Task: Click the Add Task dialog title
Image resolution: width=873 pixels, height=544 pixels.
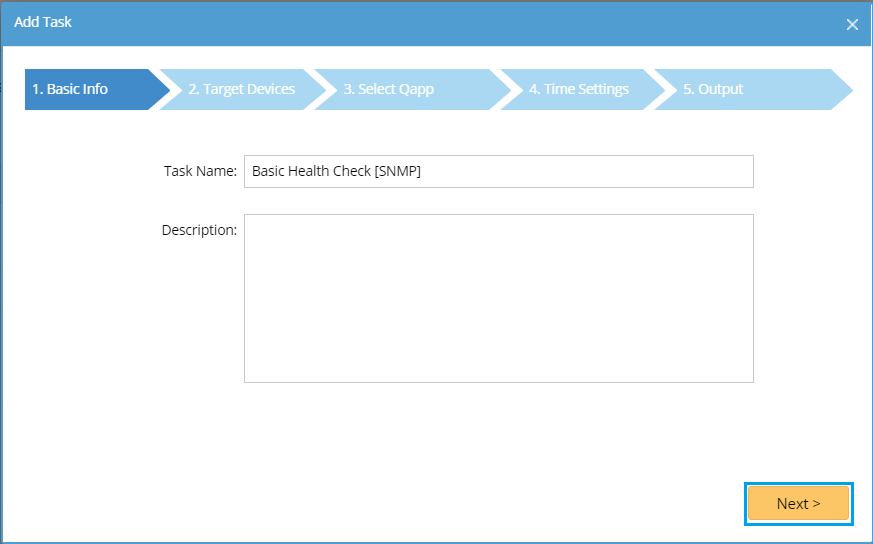Action: pyautogui.click(x=43, y=22)
